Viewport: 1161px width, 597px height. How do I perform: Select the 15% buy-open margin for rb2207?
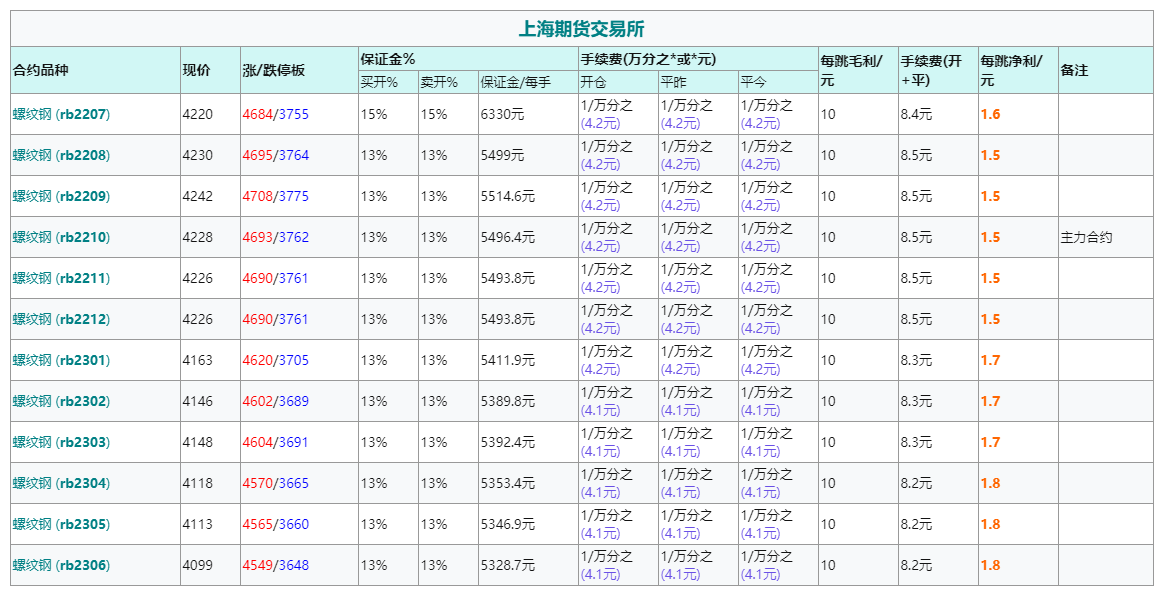coord(374,114)
